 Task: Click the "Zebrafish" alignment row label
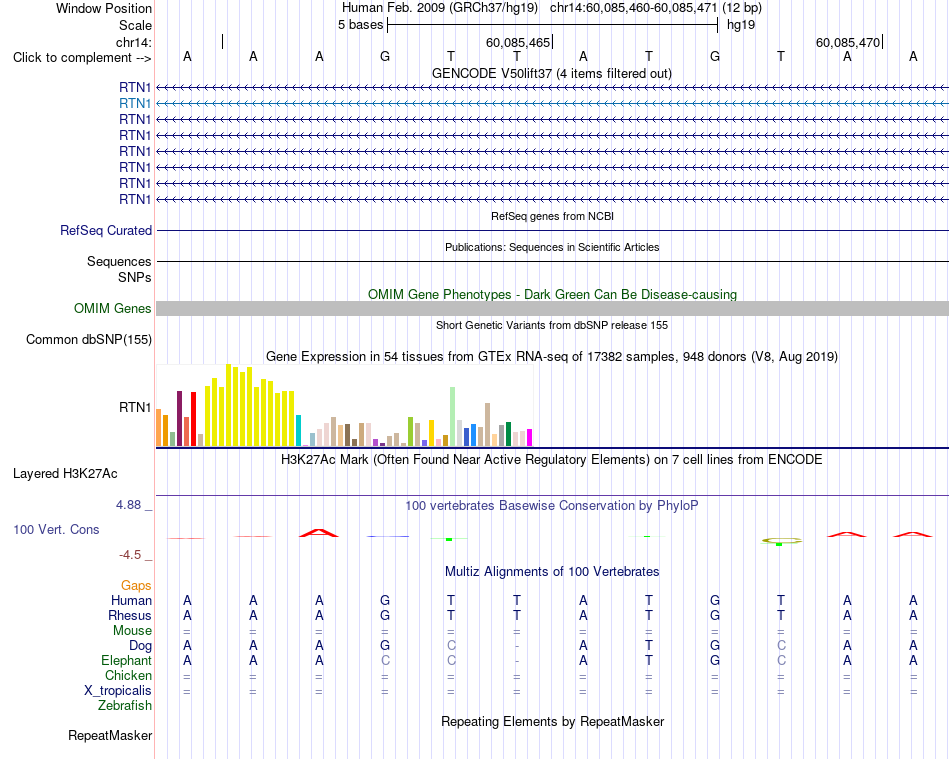click(x=125, y=706)
